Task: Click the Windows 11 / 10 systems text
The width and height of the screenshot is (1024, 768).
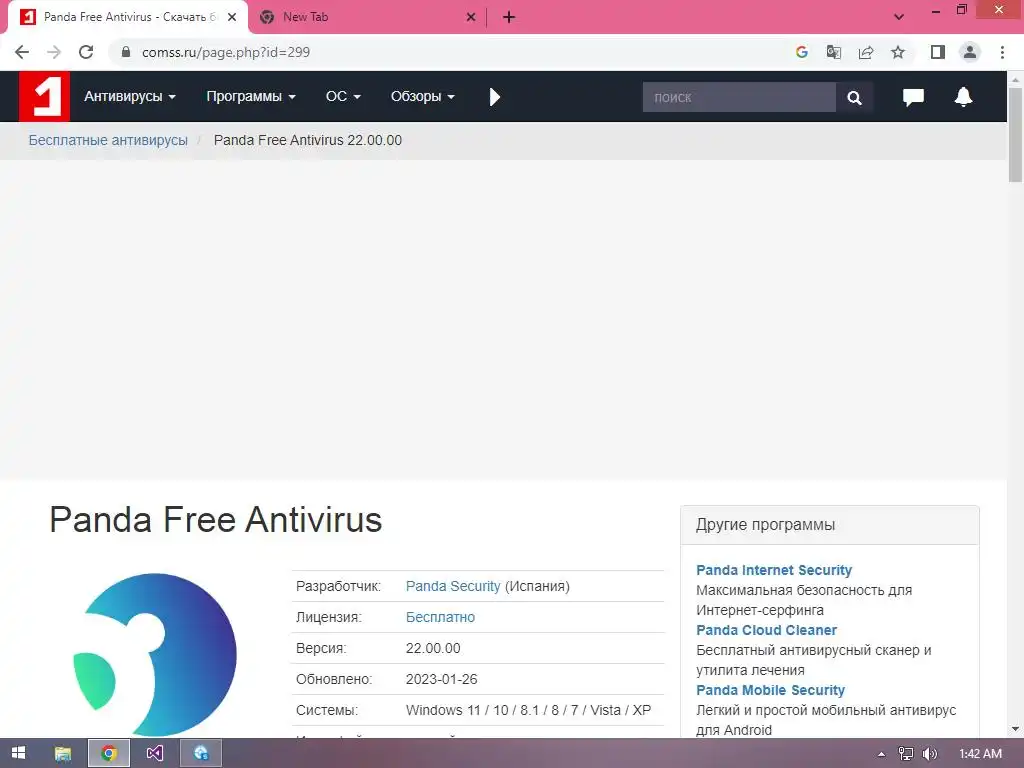Action: pyautogui.click(x=528, y=710)
